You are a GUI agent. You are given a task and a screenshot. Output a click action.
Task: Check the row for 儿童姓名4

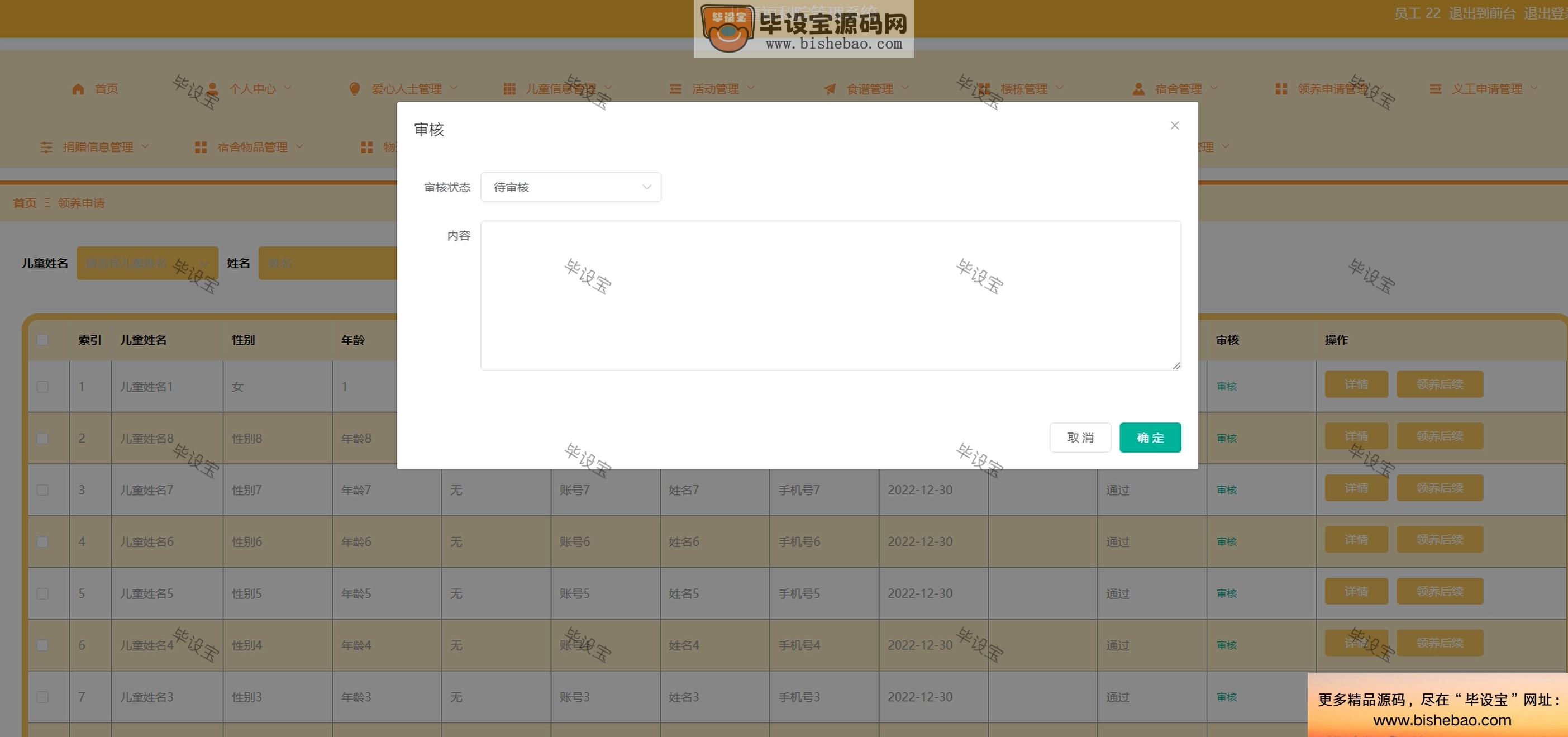(42, 645)
